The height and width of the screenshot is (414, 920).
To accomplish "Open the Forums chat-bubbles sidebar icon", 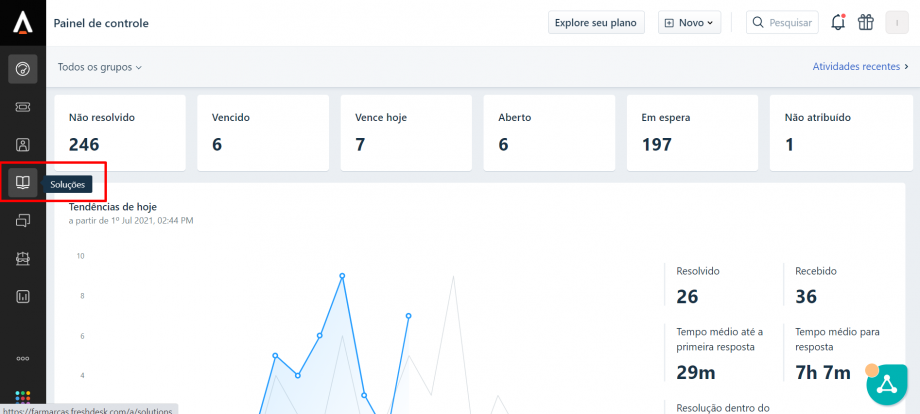I will coord(22,221).
